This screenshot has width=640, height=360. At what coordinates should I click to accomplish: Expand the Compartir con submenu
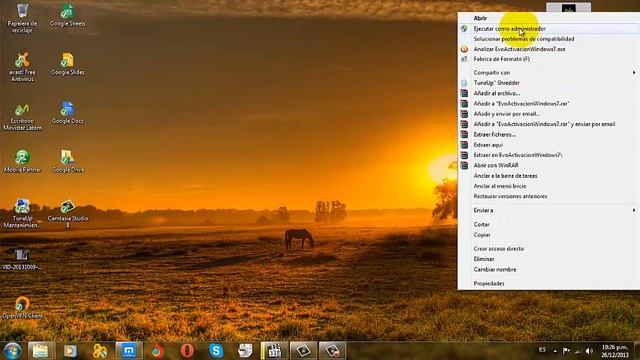pyautogui.click(x=548, y=73)
